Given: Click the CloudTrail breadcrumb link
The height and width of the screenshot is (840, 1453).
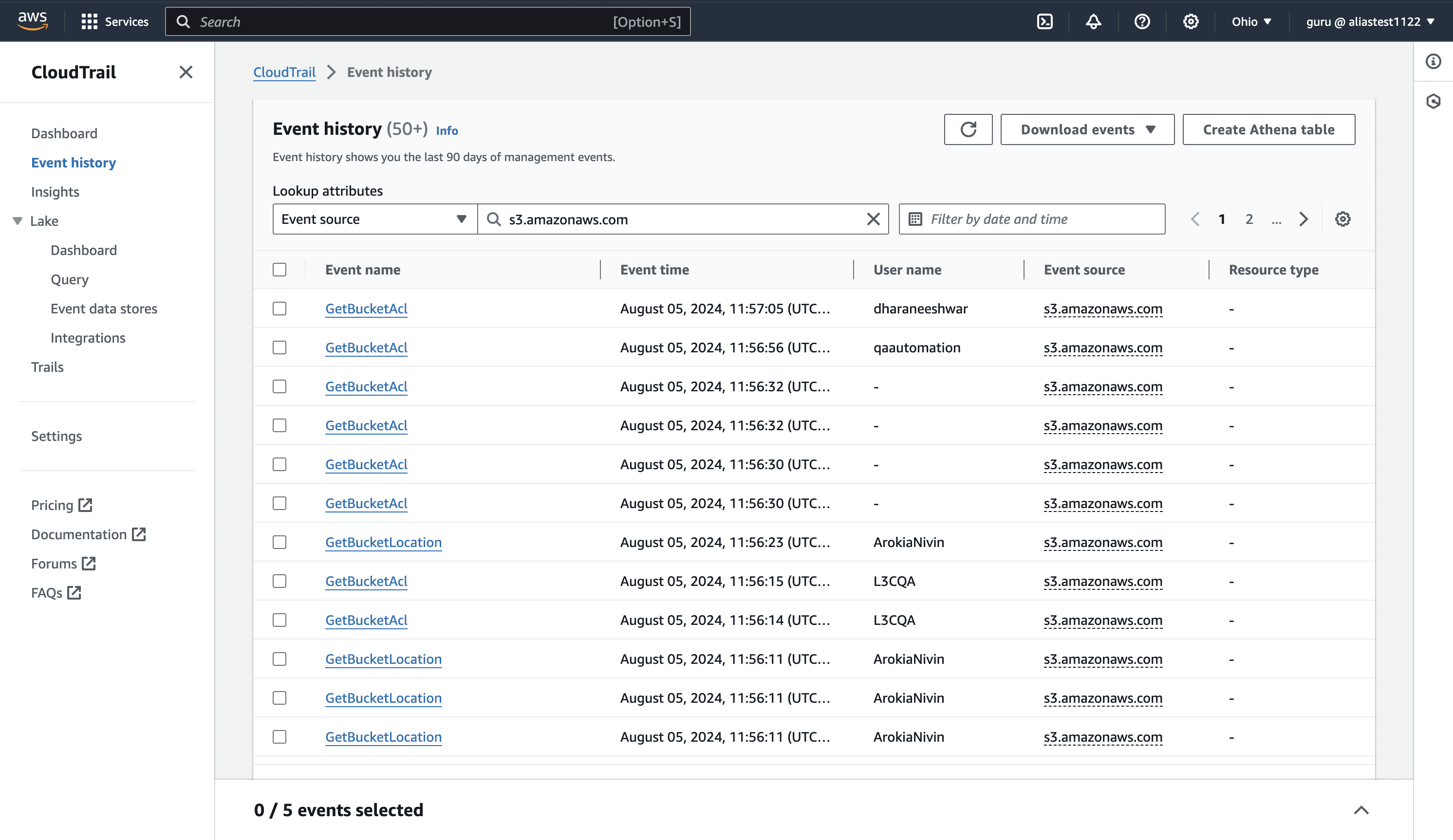Looking at the screenshot, I should pos(284,72).
